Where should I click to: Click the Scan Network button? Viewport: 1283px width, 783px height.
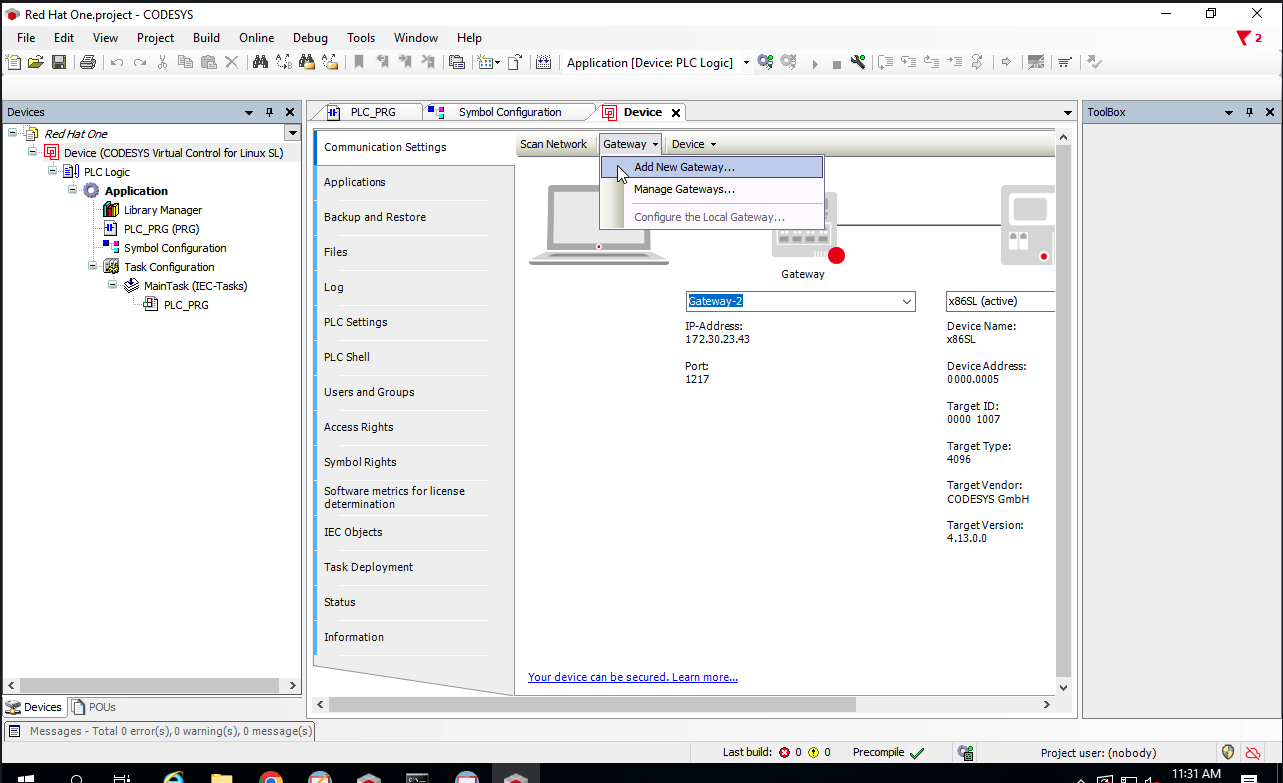[x=553, y=144]
